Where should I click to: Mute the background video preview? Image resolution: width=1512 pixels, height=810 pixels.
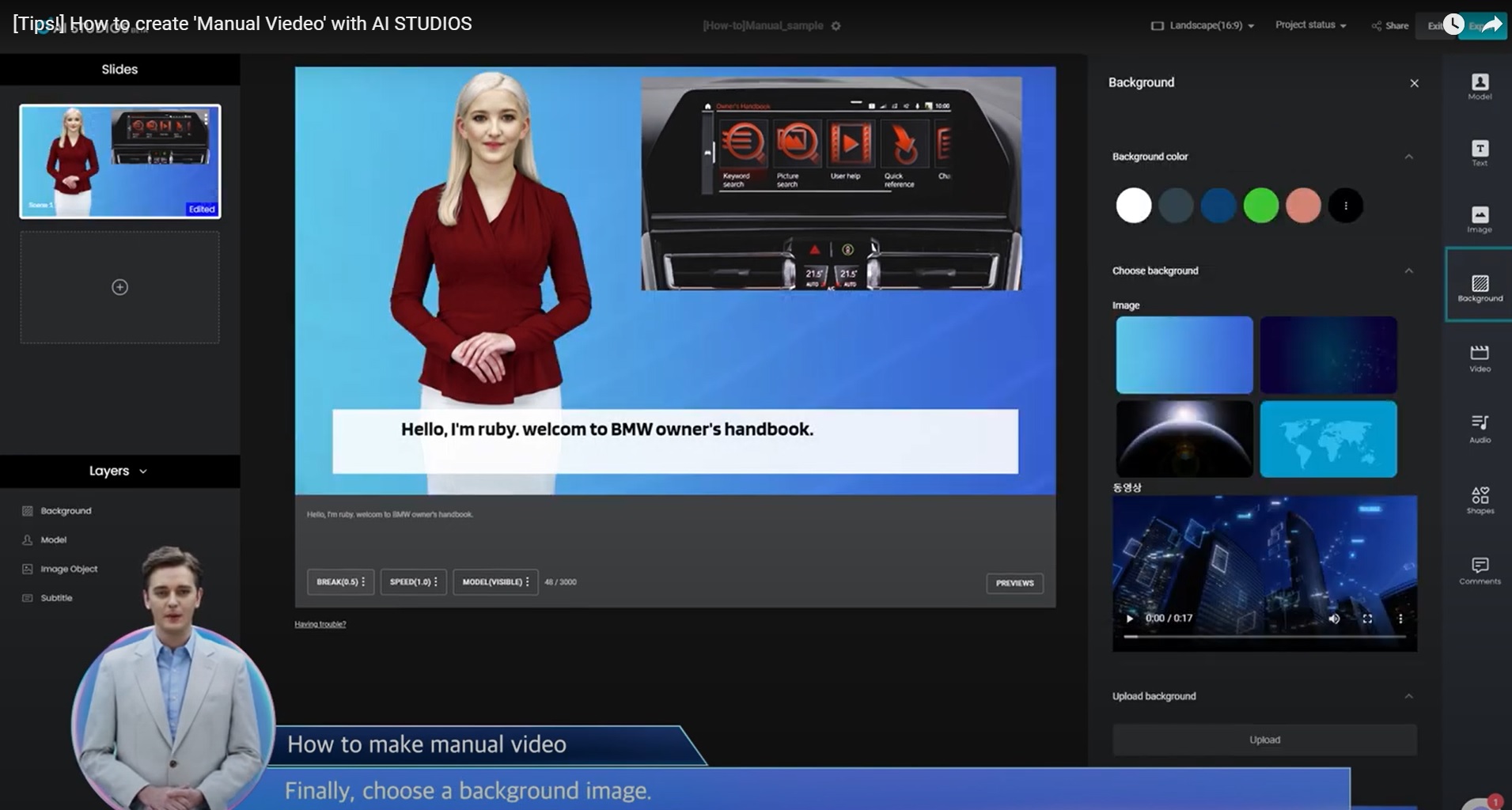(1334, 618)
